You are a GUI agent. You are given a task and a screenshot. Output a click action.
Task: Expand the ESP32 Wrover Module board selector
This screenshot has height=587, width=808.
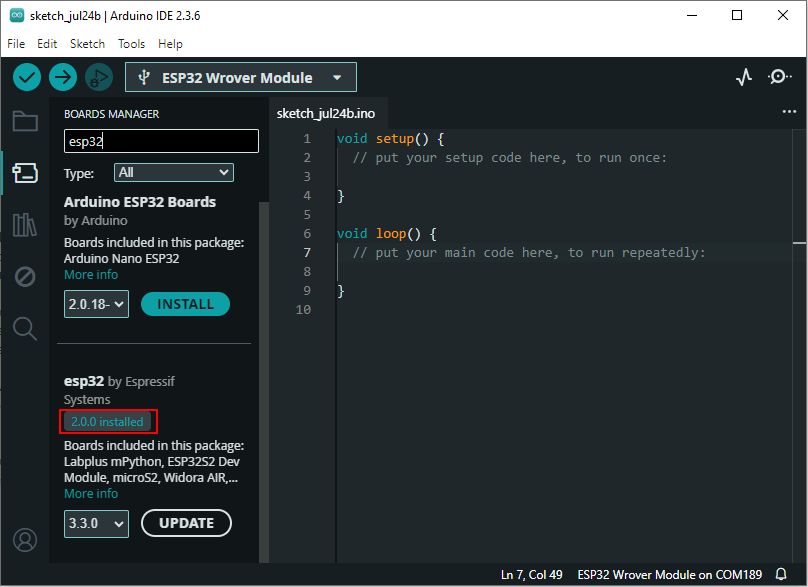tap(241, 77)
